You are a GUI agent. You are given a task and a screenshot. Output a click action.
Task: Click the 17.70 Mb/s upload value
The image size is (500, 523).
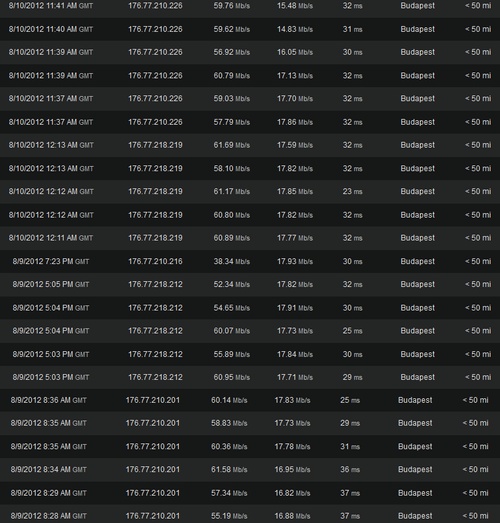tap(295, 99)
